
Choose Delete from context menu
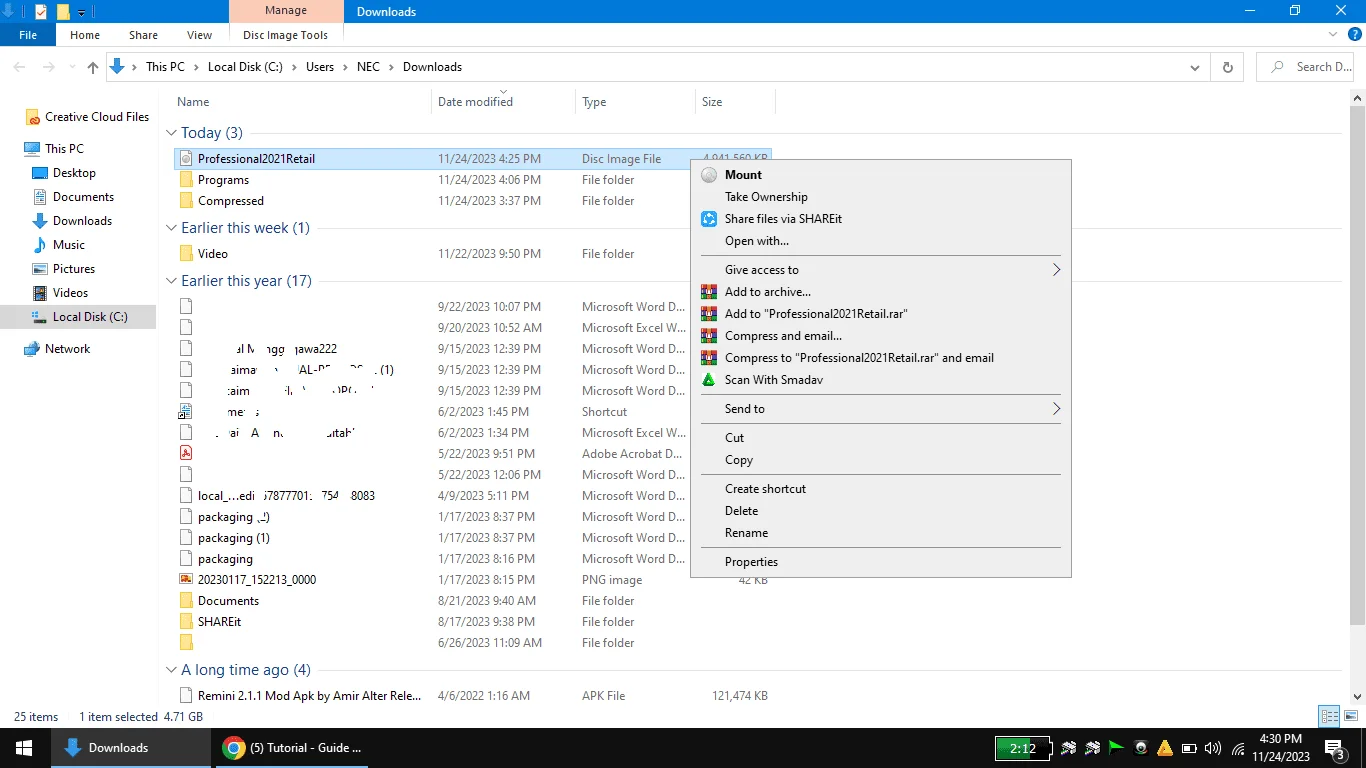(x=741, y=511)
